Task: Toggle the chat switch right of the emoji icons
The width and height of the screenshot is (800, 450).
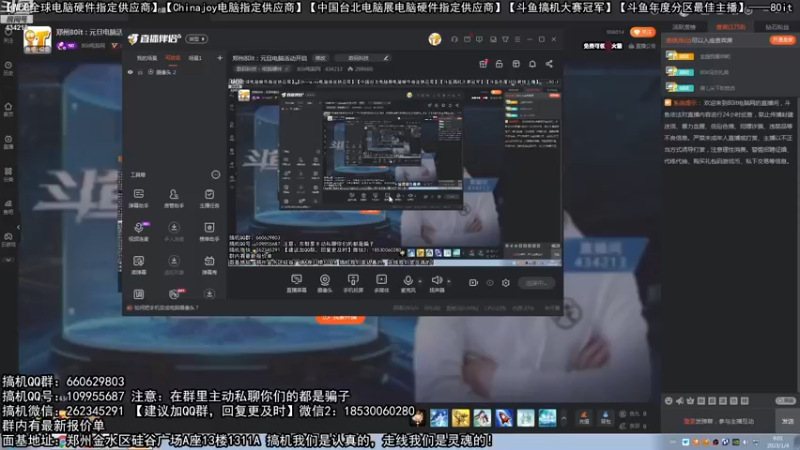Action: (786, 401)
